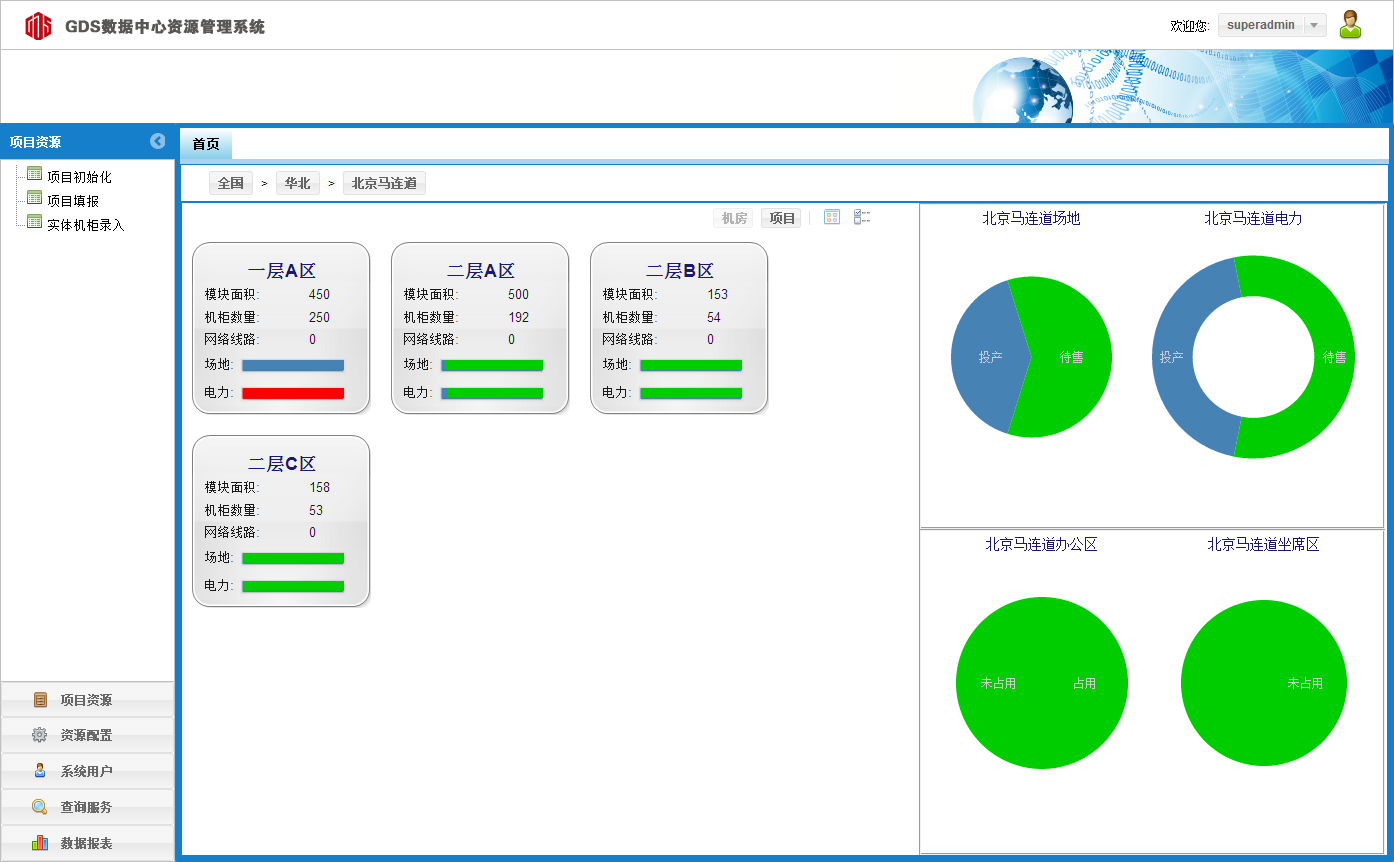
Task: Click the 资源配置 gear icon
Action: 39,735
